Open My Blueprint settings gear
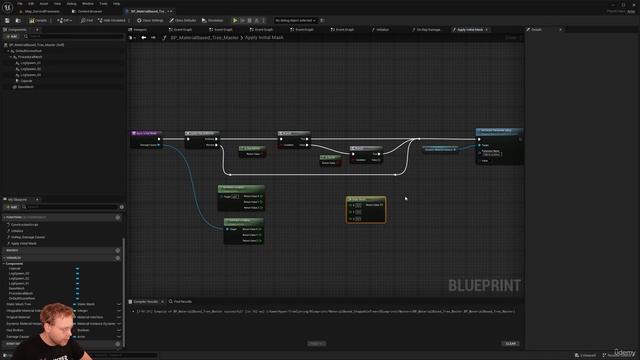Screen dimensions: 640x360 pyautogui.click(x=122, y=207)
